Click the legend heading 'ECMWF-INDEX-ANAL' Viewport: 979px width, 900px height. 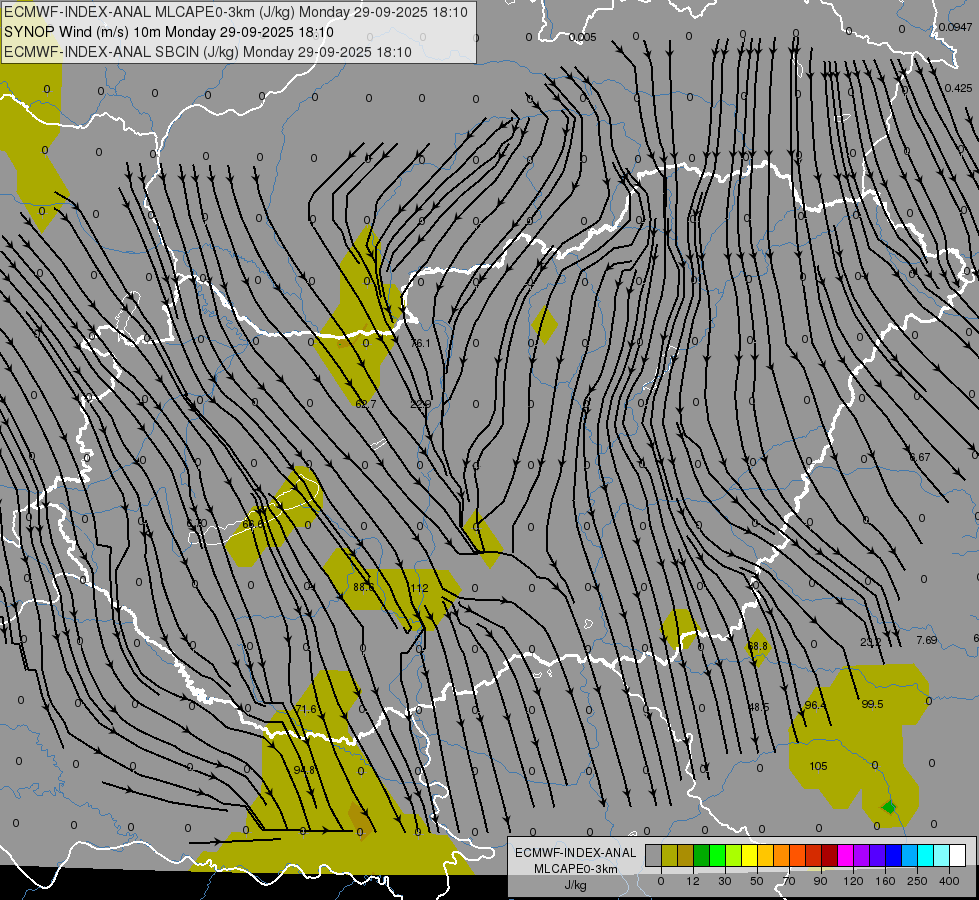pos(576,853)
